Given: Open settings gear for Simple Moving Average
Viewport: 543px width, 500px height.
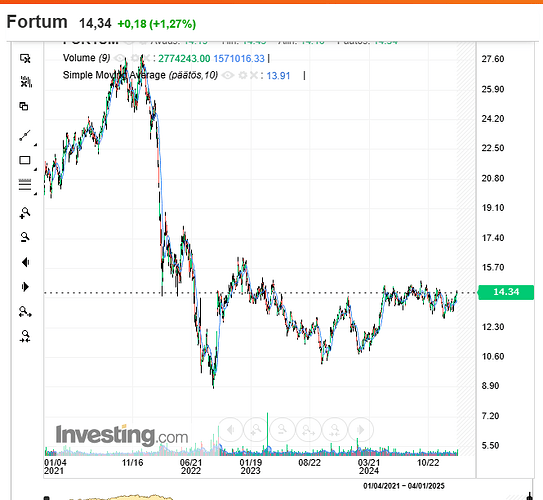Looking at the screenshot, I should click(x=243, y=75).
